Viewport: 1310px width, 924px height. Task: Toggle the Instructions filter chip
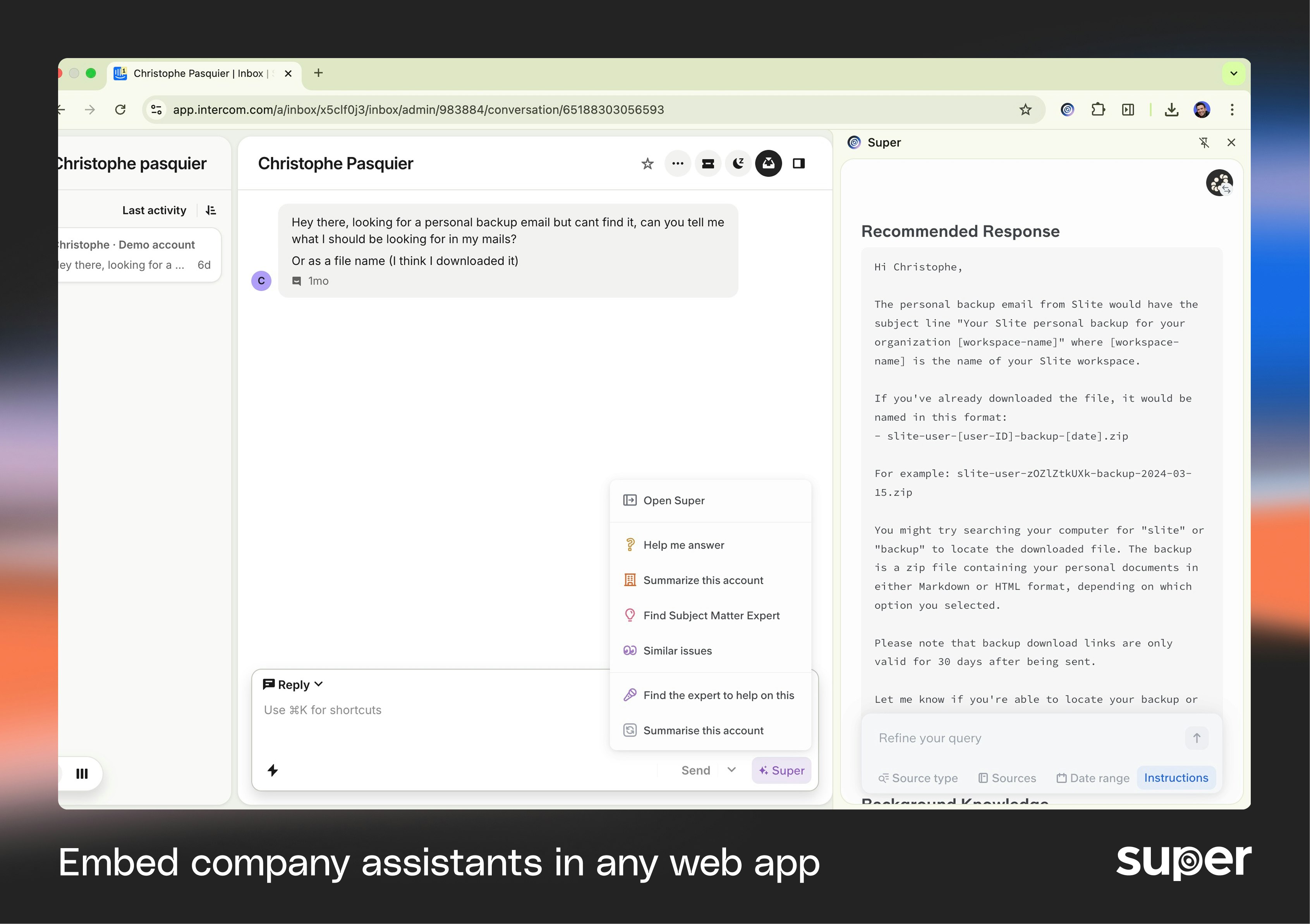pyautogui.click(x=1176, y=778)
